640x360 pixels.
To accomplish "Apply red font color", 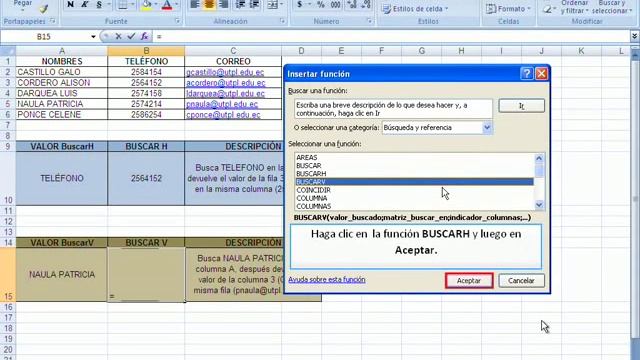I will 167,4.
